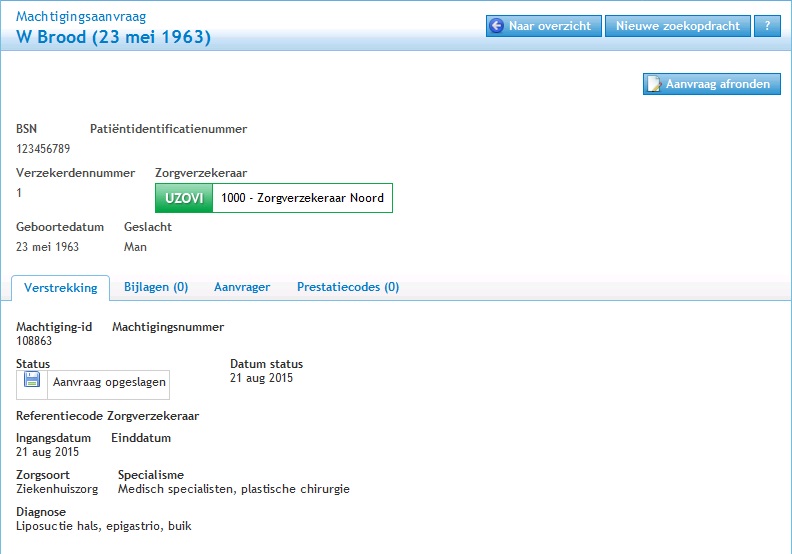Click the document icon on Aanvraag afronden
The width and height of the screenshot is (792, 554).
[654, 84]
